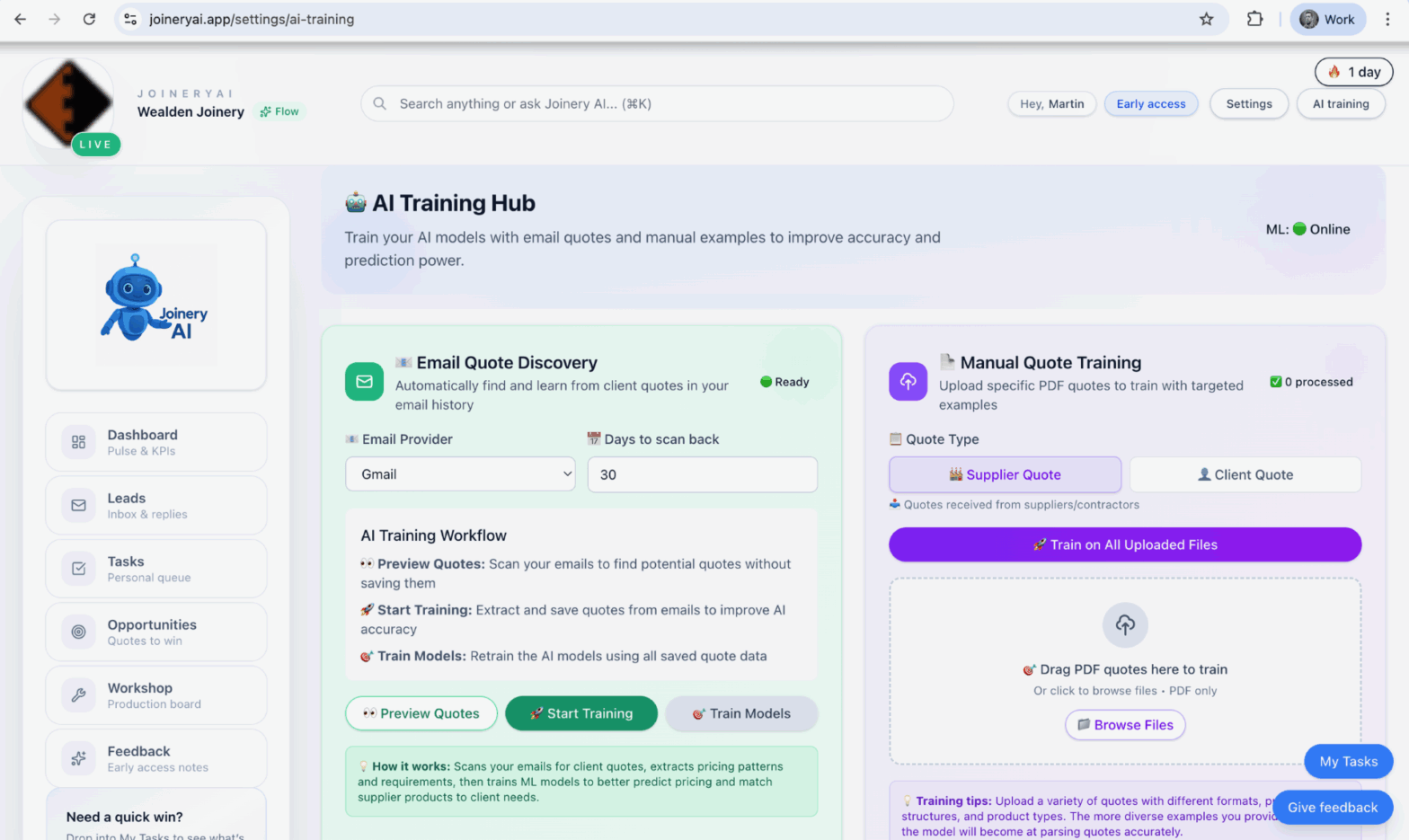
Task: Click Train on All Uploaded Files
Action: (1124, 544)
